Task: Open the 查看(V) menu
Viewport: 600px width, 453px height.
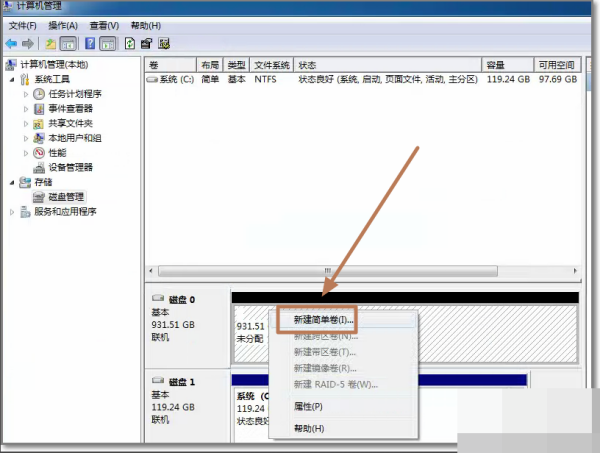Action: (x=104, y=26)
